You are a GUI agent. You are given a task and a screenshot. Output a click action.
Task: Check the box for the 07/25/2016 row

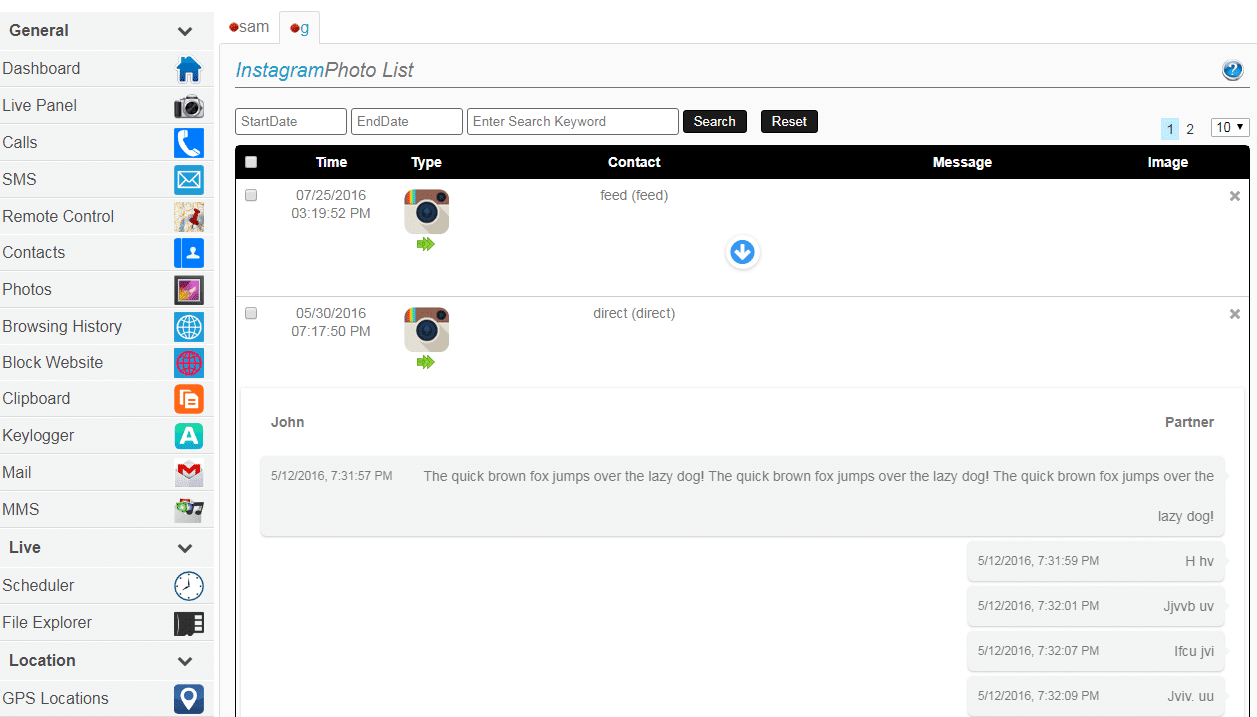tap(251, 195)
